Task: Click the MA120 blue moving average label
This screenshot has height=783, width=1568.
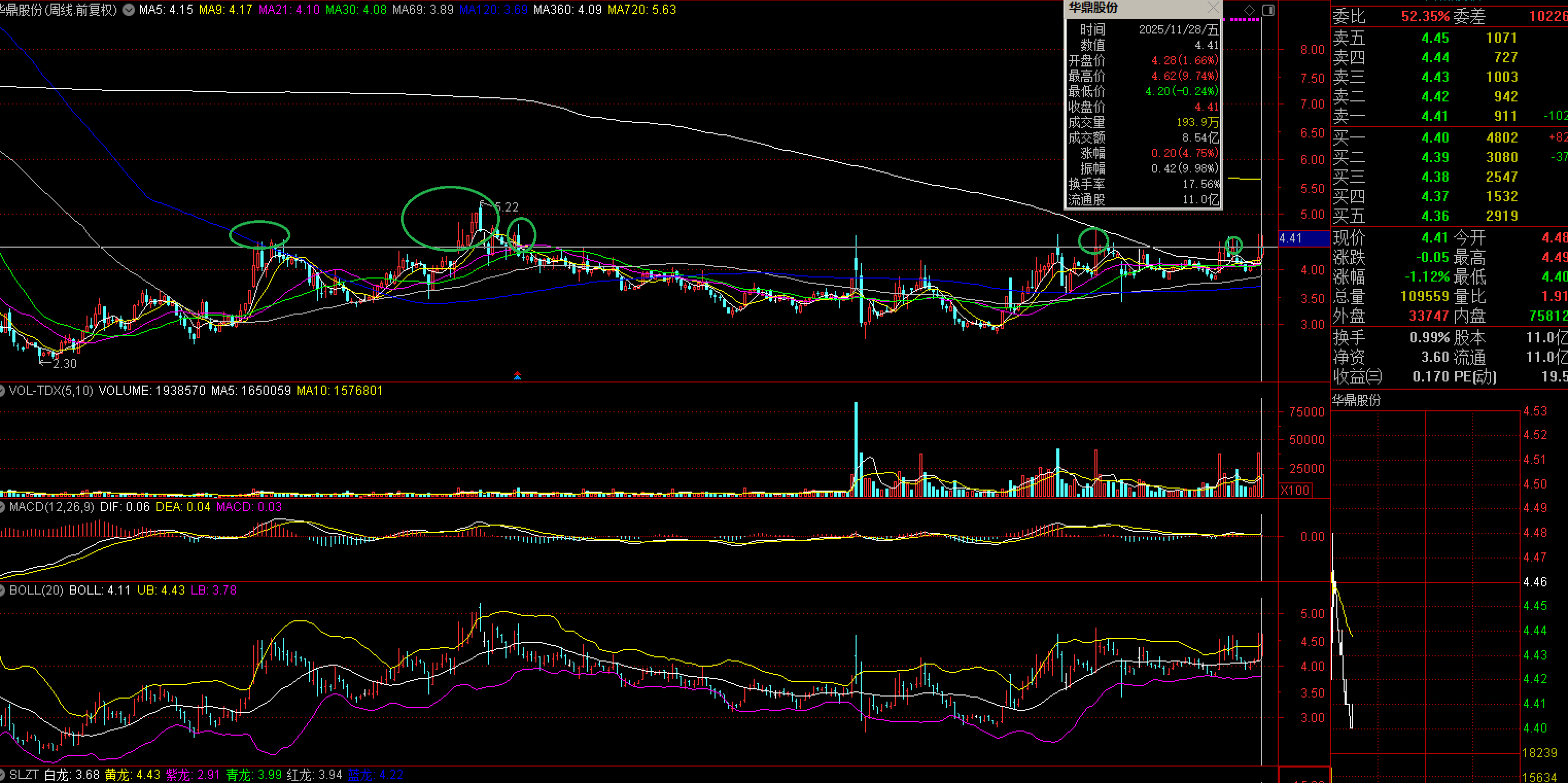Action: click(x=493, y=10)
